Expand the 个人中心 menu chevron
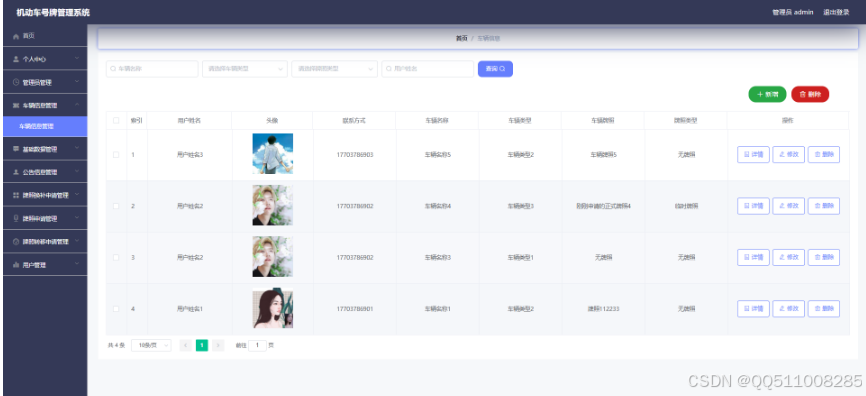This screenshot has height=396, width=866. pos(77,58)
